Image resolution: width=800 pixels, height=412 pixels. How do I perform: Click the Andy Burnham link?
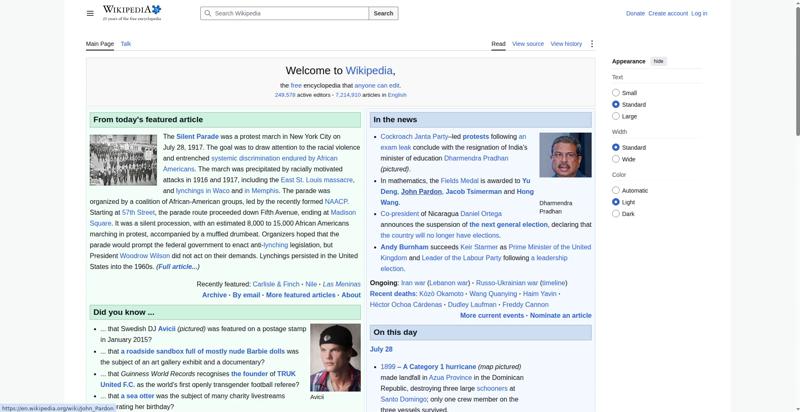[x=405, y=247]
